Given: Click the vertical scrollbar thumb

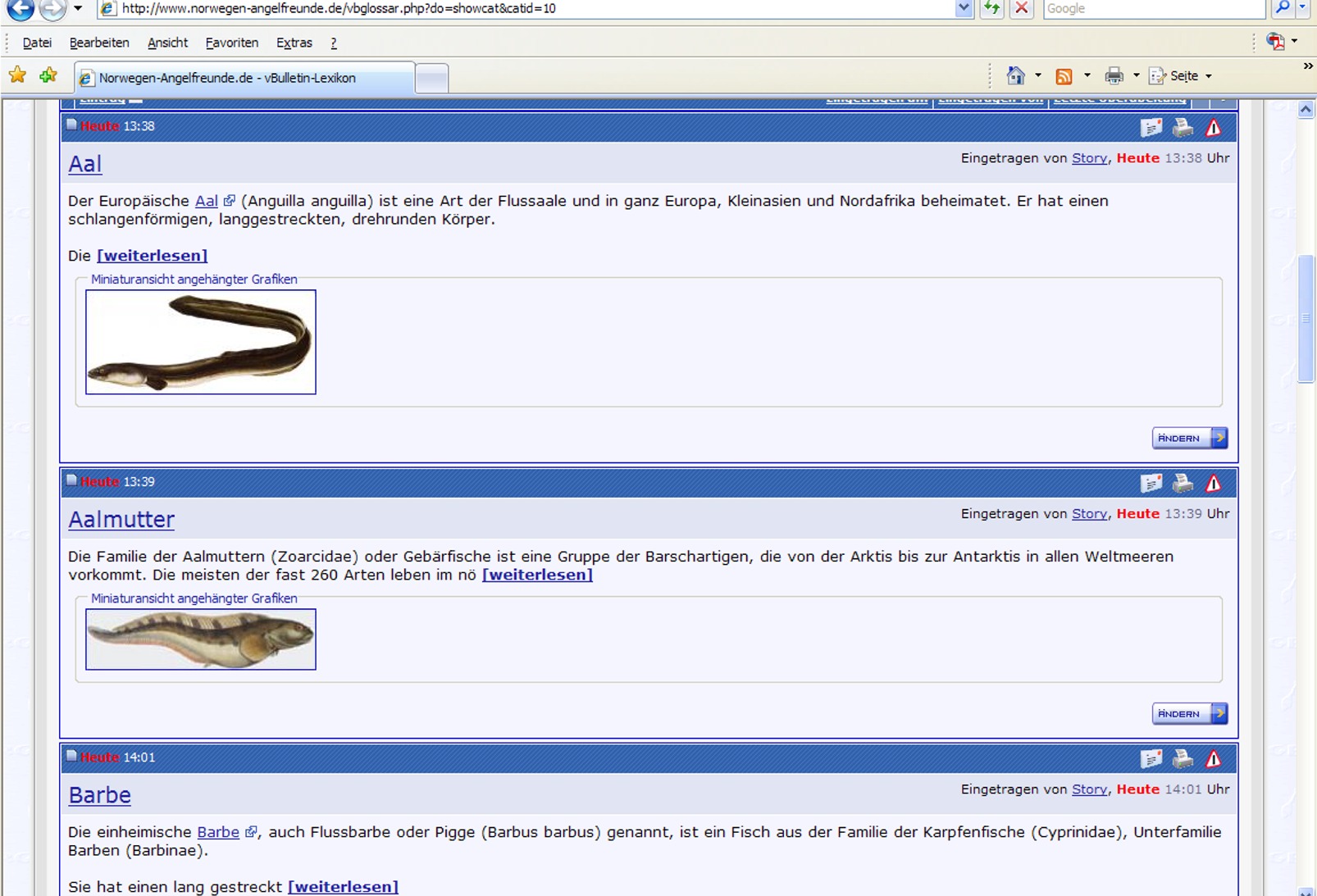Looking at the screenshot, I should pyautogui.click(x=1306, y=319).
